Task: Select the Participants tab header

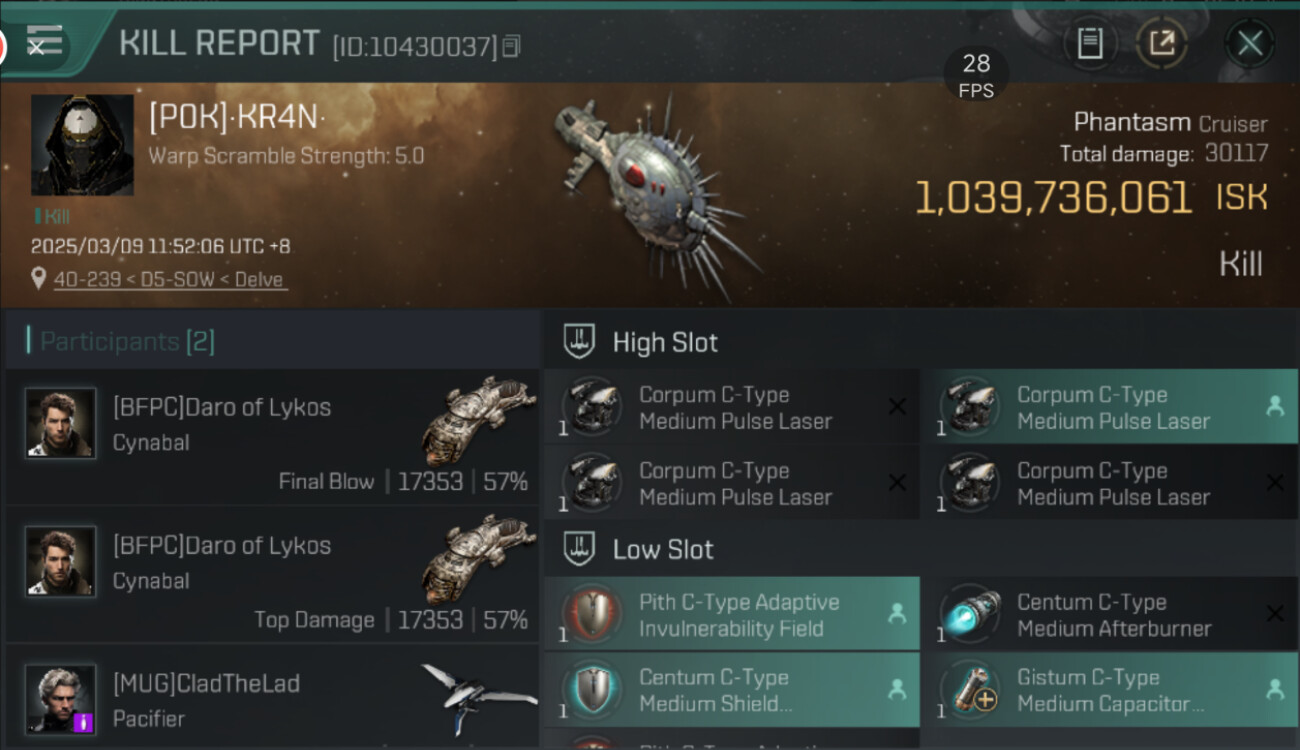Action: coord(127,342)
